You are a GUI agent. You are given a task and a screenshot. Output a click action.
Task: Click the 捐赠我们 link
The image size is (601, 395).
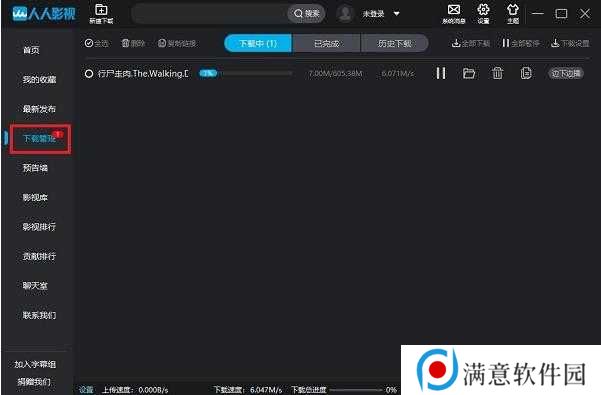point(34,382)
